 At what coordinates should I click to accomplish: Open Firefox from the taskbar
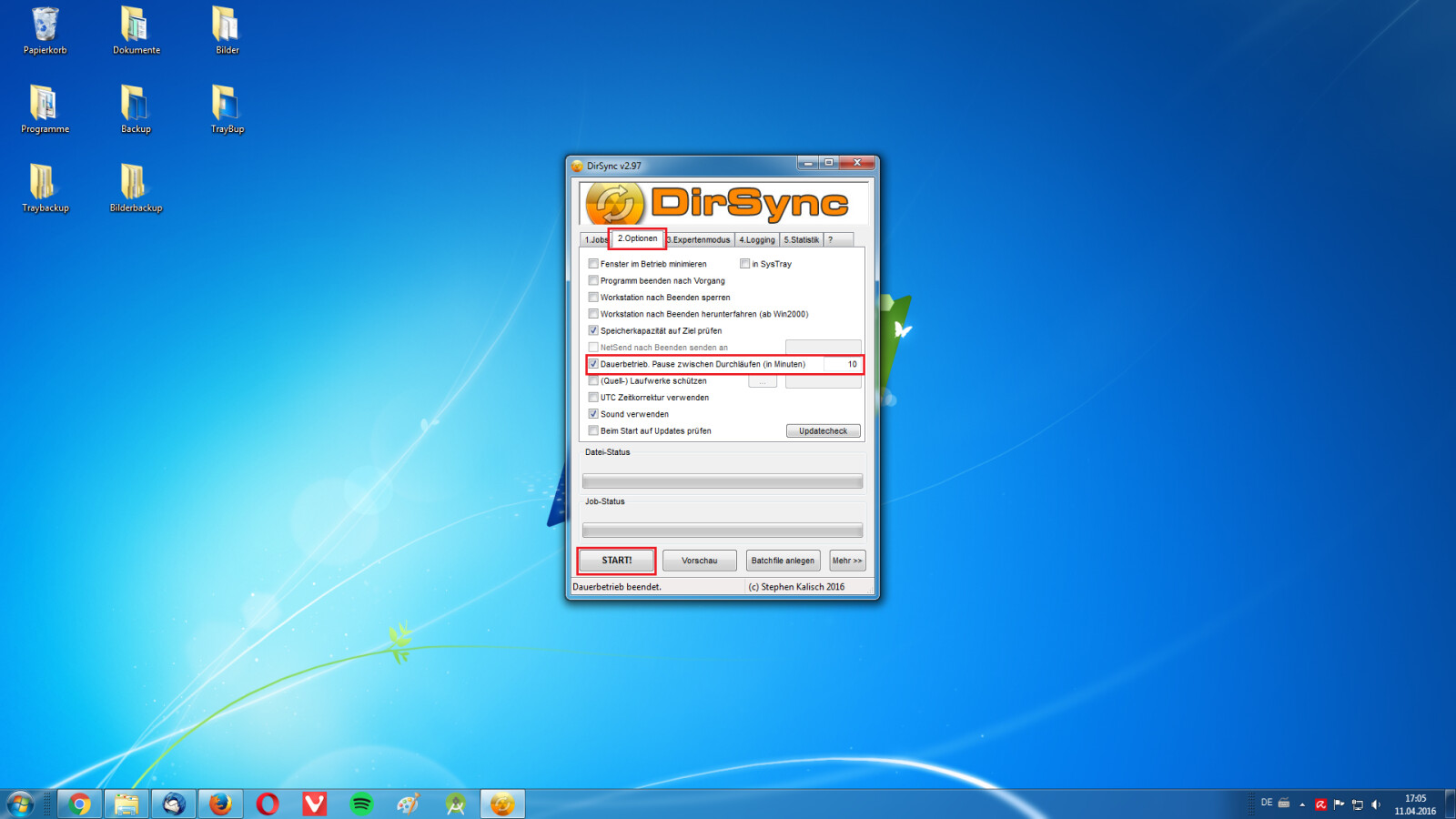[x=221, y=804]
